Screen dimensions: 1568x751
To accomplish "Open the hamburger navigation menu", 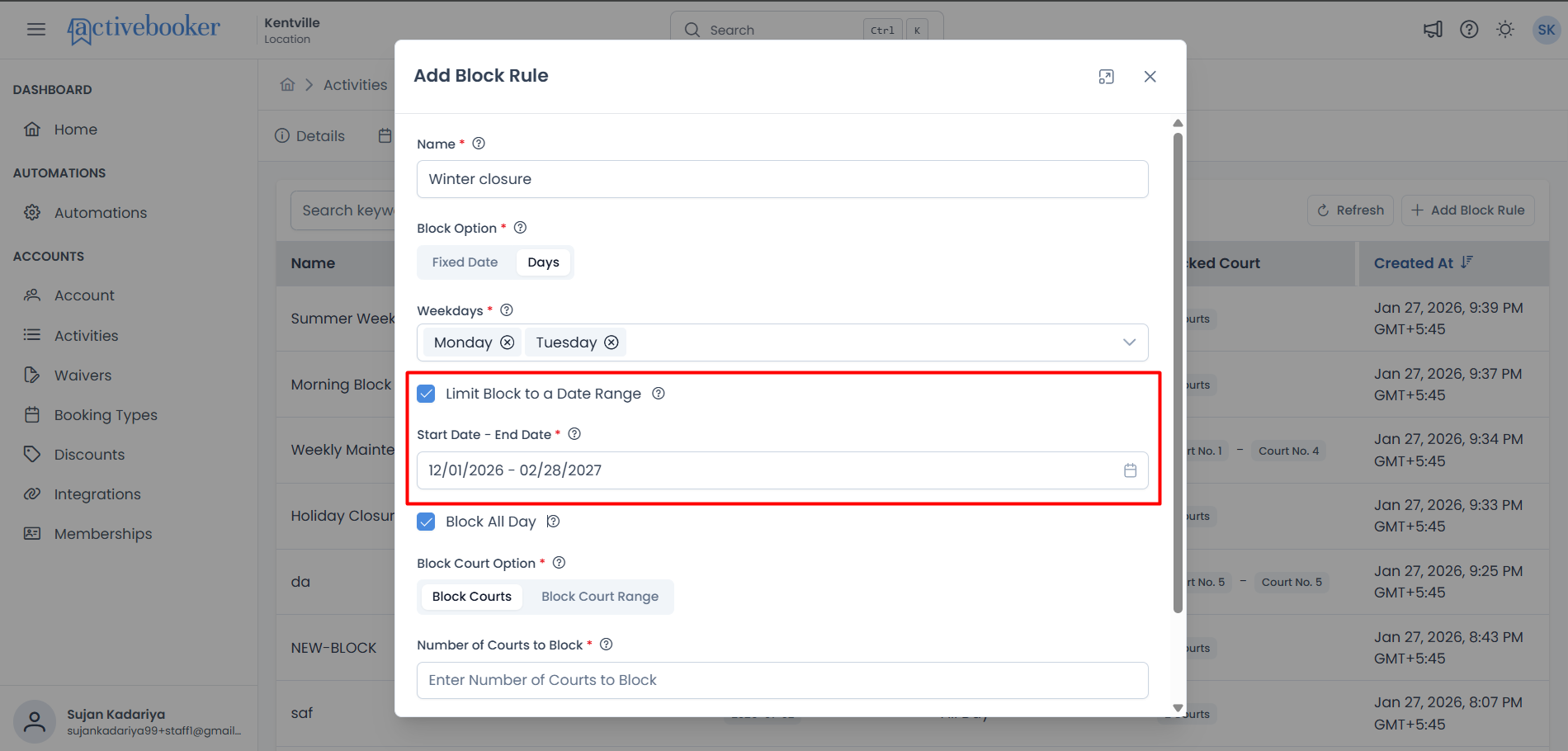I will click(35, 30).
